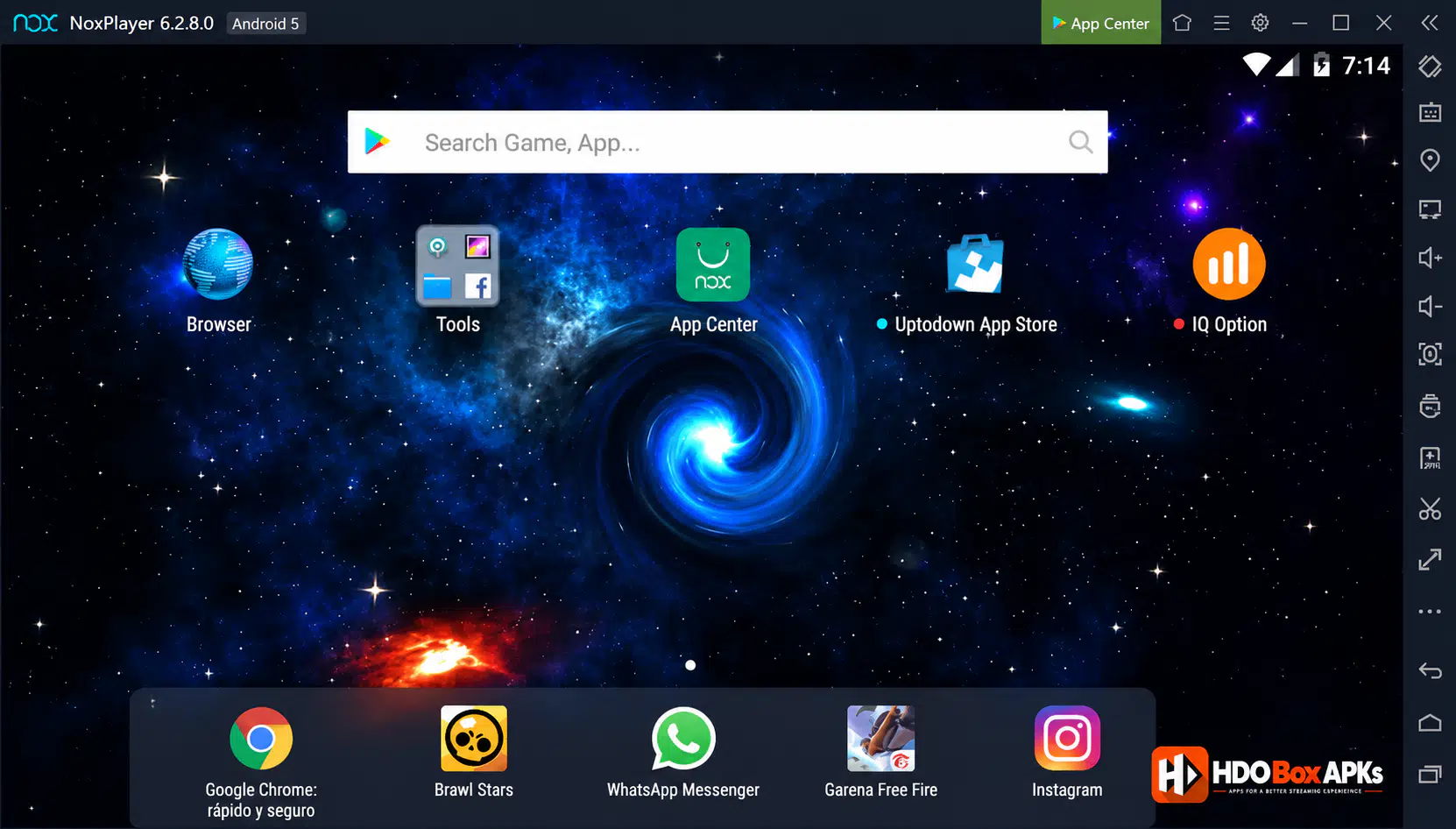Take a screenshot with capture icon
Viewport: 1456px width, 829px height.
pos(1430,354)
